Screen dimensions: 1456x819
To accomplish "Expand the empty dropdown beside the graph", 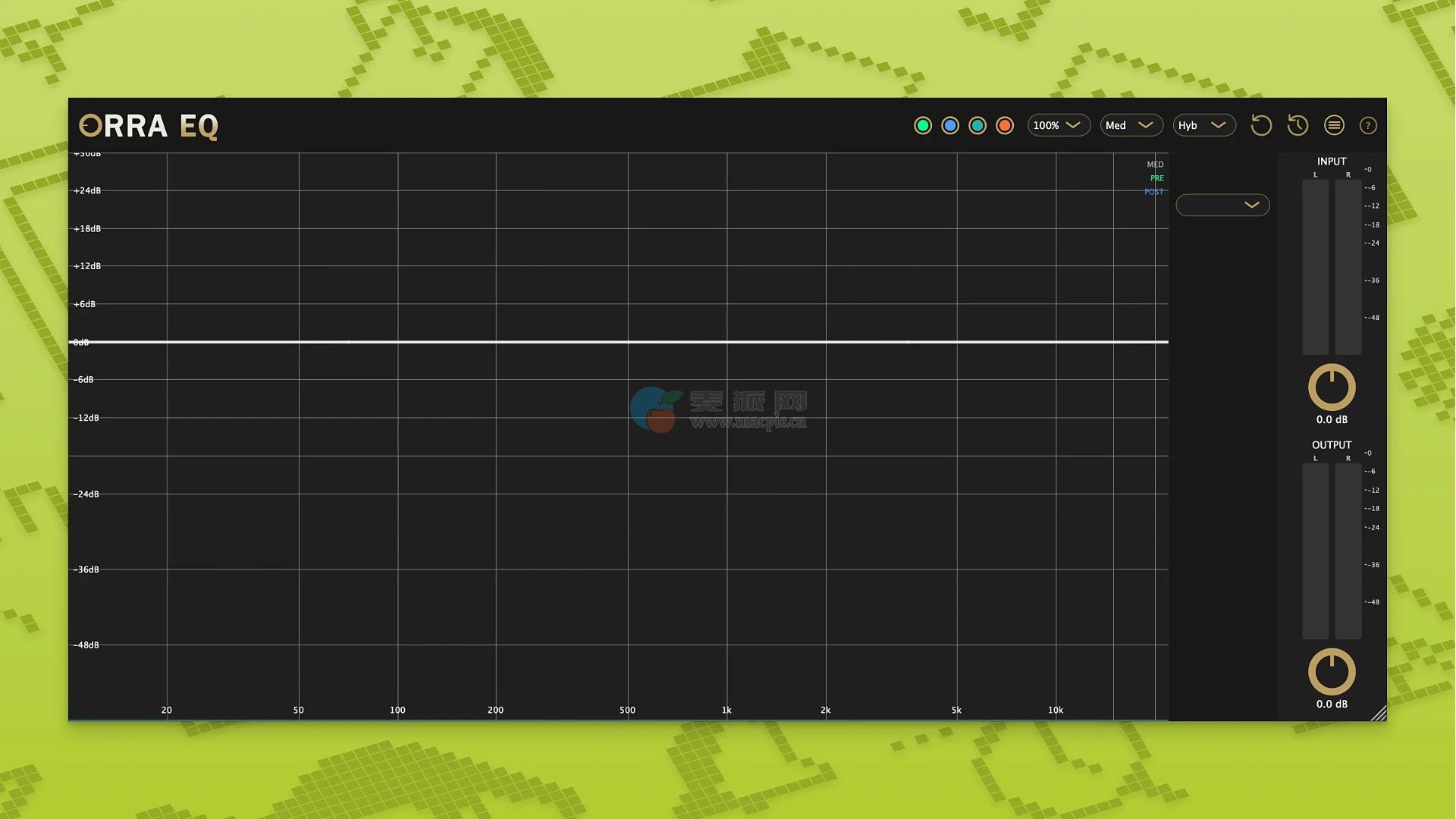I will [x=1222, y=205].
